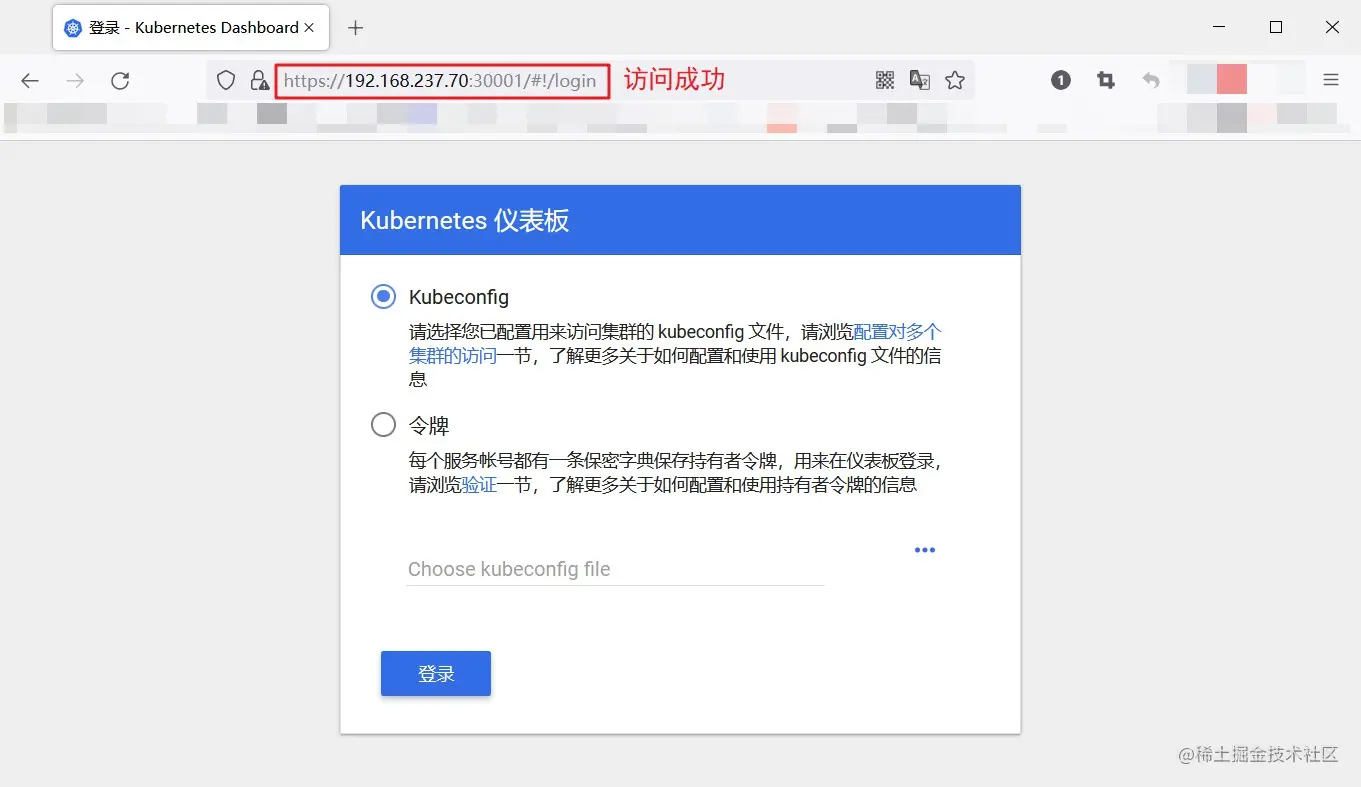Browse files with the three-dots button
Viewport: 1361px width, 787px height.
pyautogui.click(x=925, y=550)
